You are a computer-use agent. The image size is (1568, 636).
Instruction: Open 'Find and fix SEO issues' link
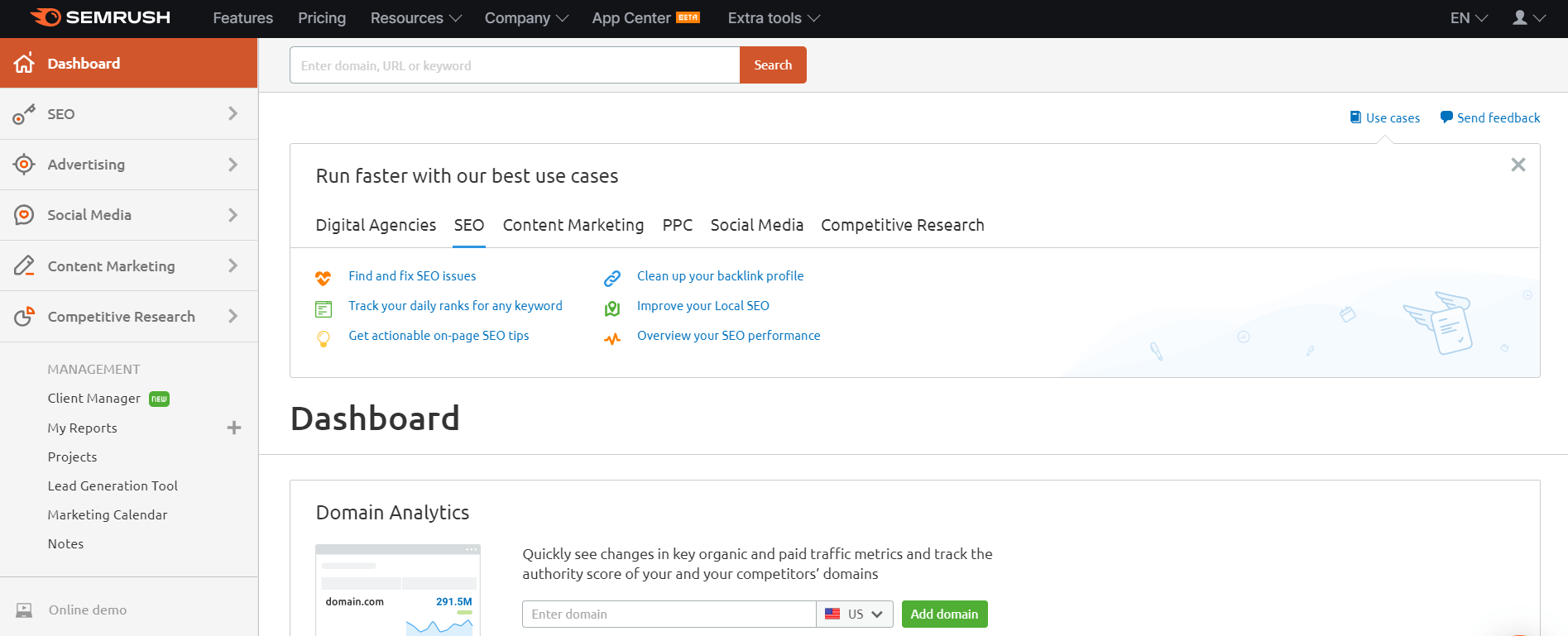(412, 276)
